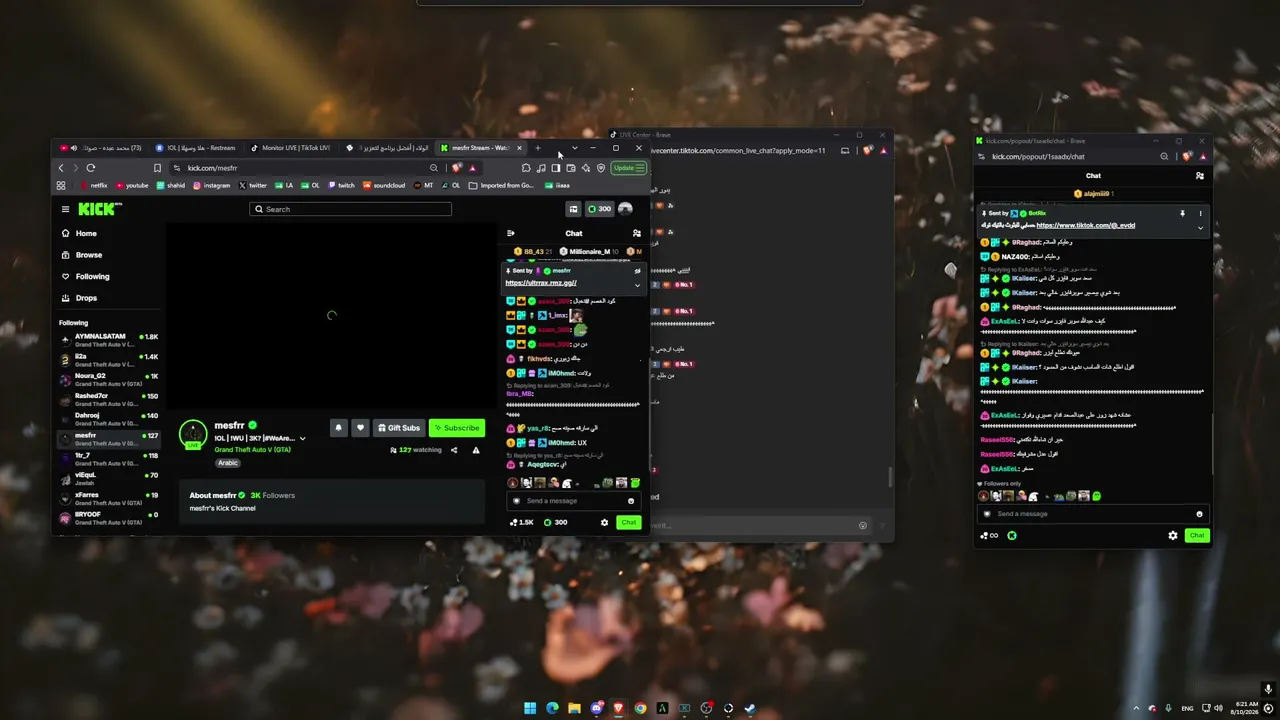1280x720 pixels.
Task: Open the browser extensions puzzle icon
Action: 526,168
